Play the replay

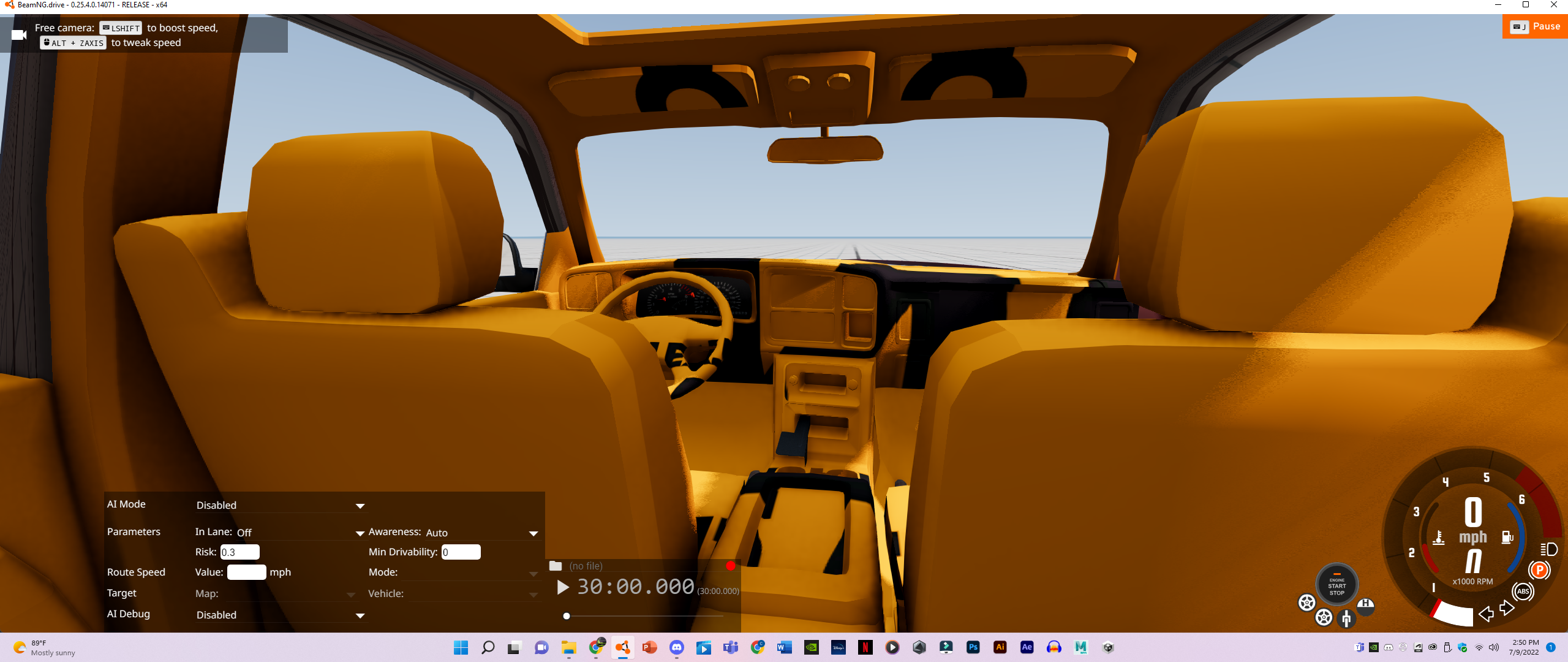(x=562, y=587)
